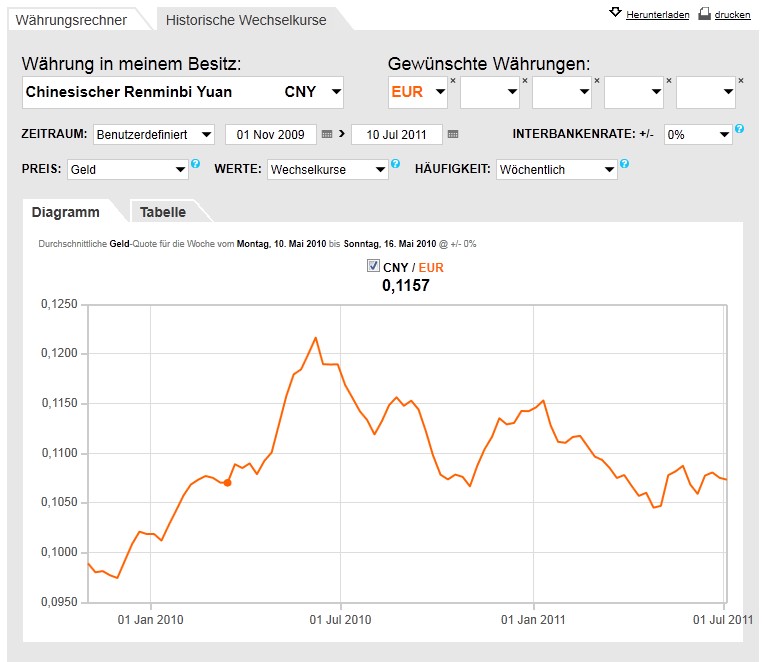Open the end date calendar icon

pyautogui.click(x=453, y=134)
